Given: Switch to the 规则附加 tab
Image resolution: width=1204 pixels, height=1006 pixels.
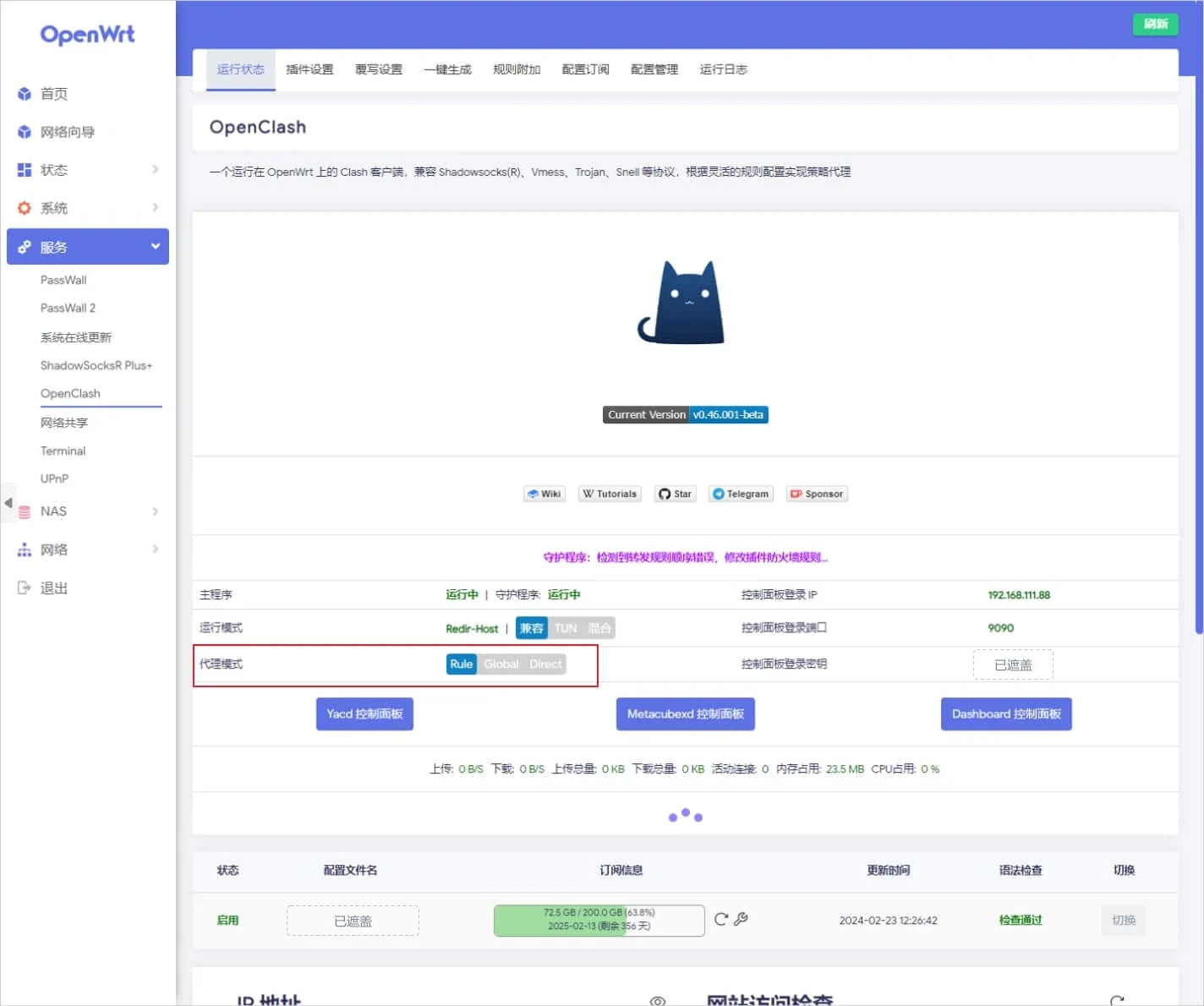Looking at the screenshot, I should click(517, 69).
